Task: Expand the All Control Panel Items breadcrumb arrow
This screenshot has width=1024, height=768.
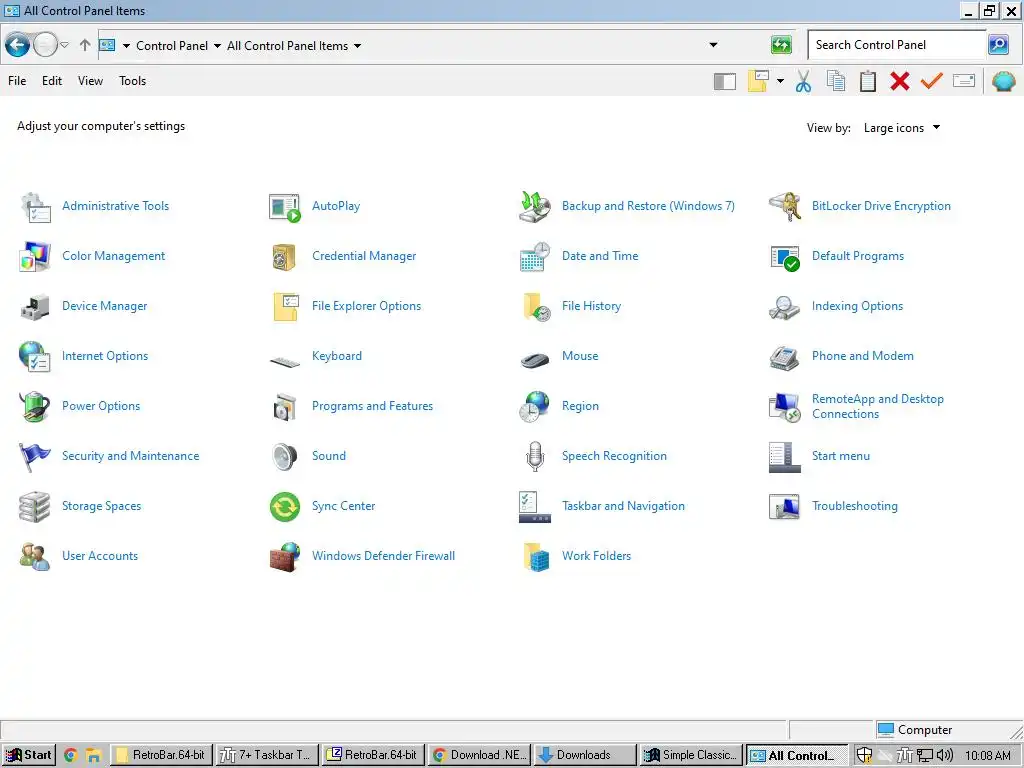Action: click(358, 46)
